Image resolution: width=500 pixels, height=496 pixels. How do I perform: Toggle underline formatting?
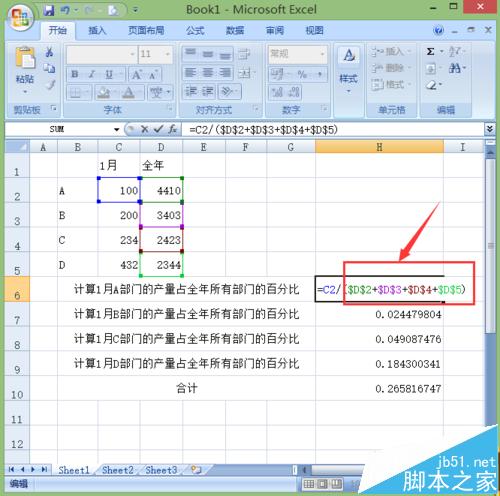(x=109, y=74)
